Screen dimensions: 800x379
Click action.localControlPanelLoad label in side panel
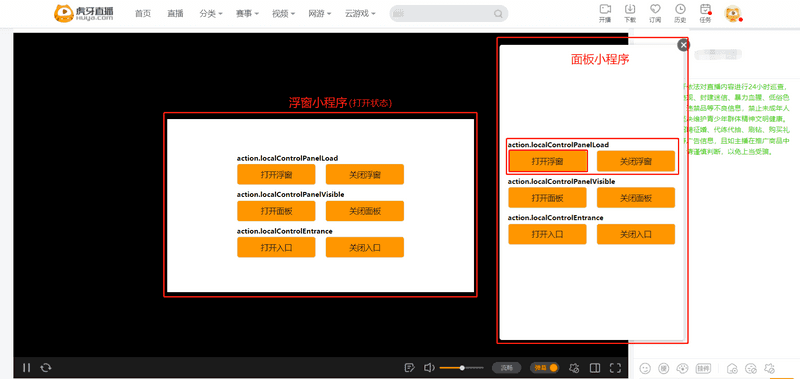pyautogui.click(x=558, y=145)
